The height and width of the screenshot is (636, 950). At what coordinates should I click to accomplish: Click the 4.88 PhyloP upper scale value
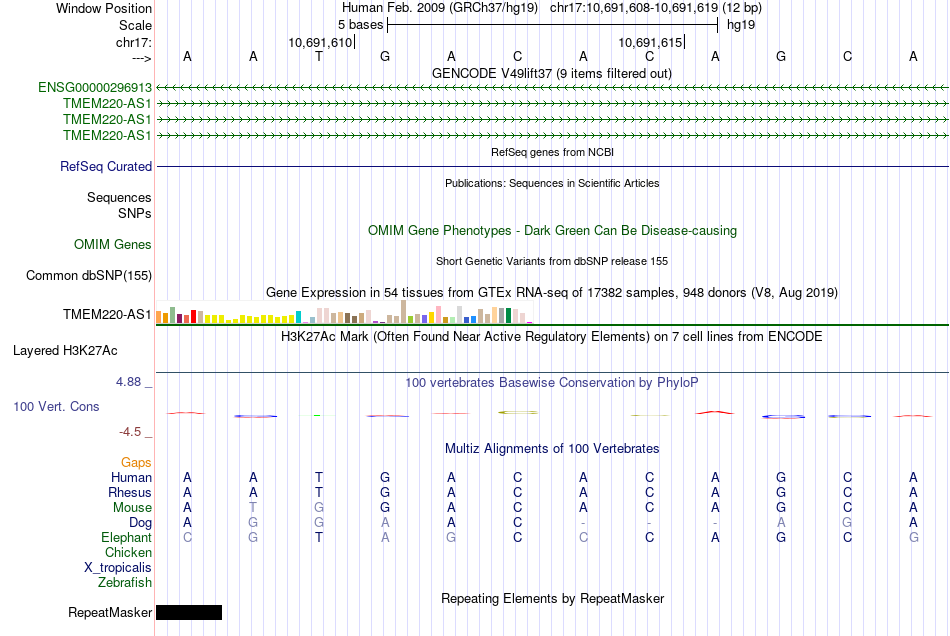[128, 382]
